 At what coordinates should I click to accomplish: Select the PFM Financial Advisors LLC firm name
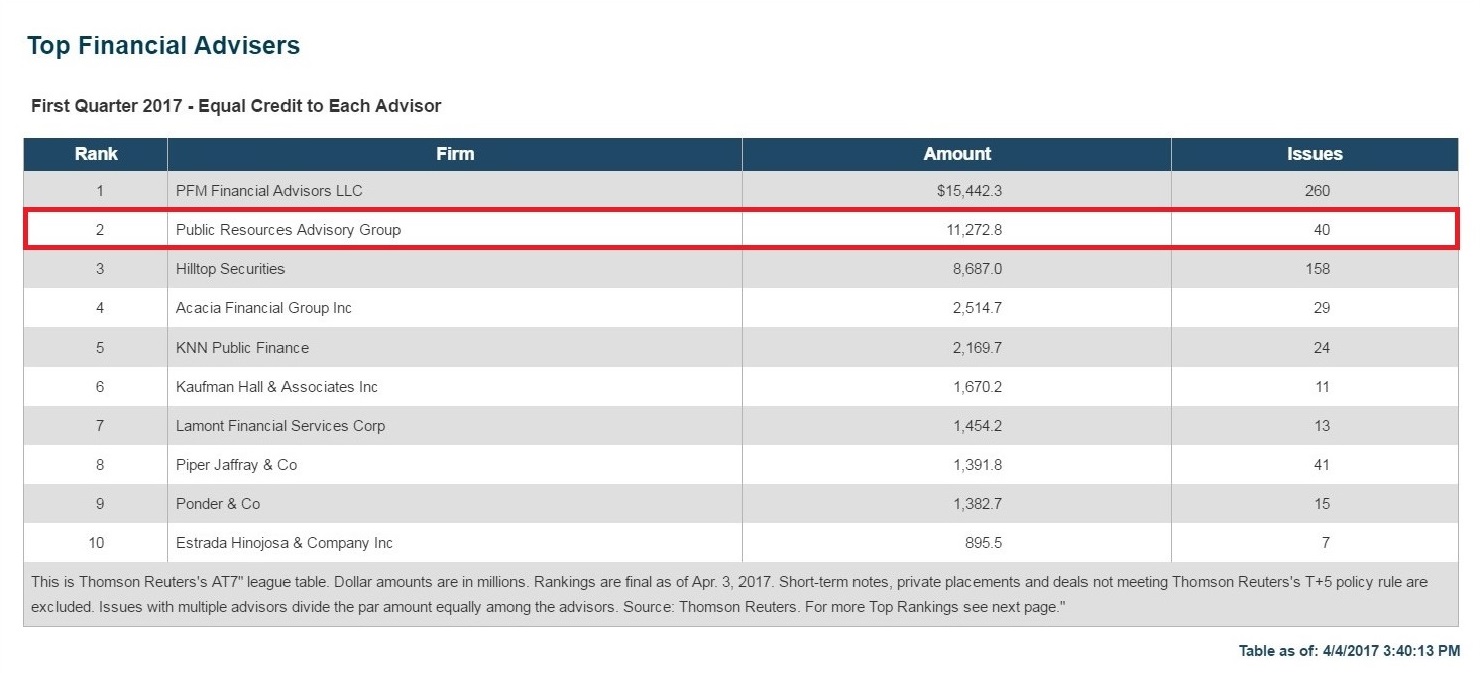pyautogui.click(x=269, y=190)
